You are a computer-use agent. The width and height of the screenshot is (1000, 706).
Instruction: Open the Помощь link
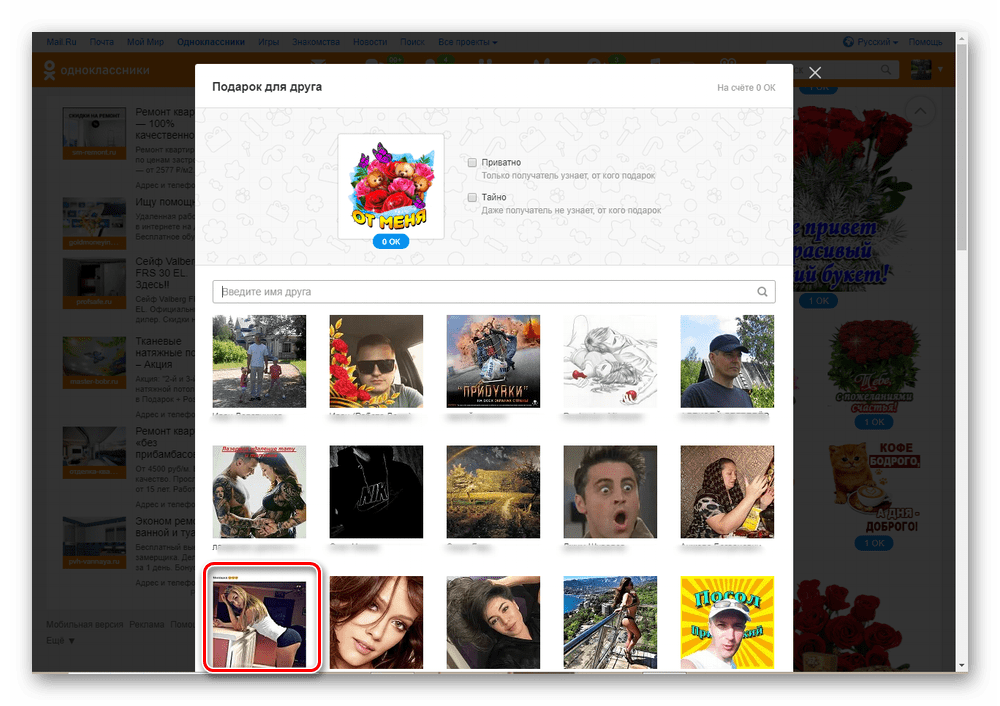click(925, 41)
